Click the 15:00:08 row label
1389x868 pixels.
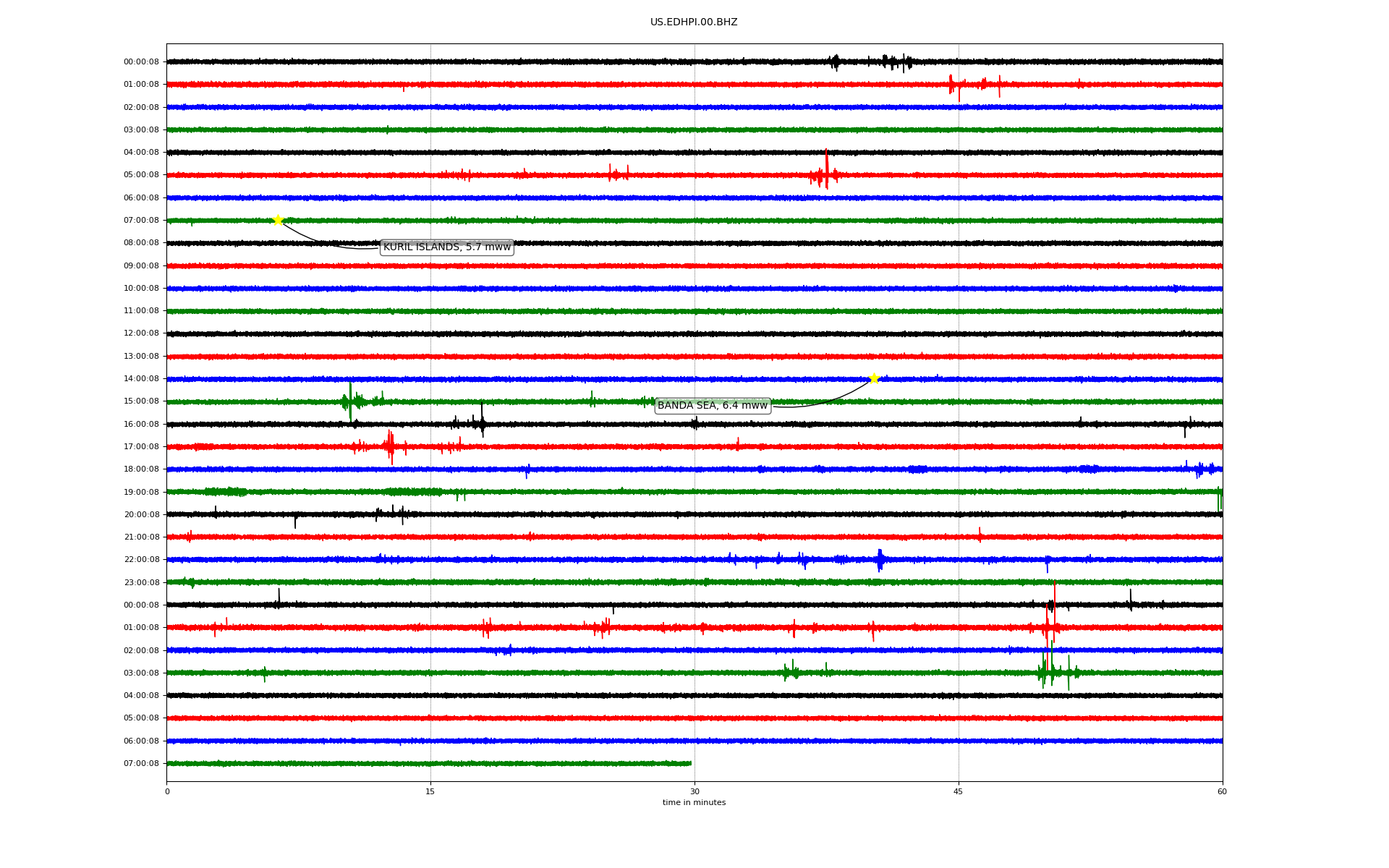(141, 401)
